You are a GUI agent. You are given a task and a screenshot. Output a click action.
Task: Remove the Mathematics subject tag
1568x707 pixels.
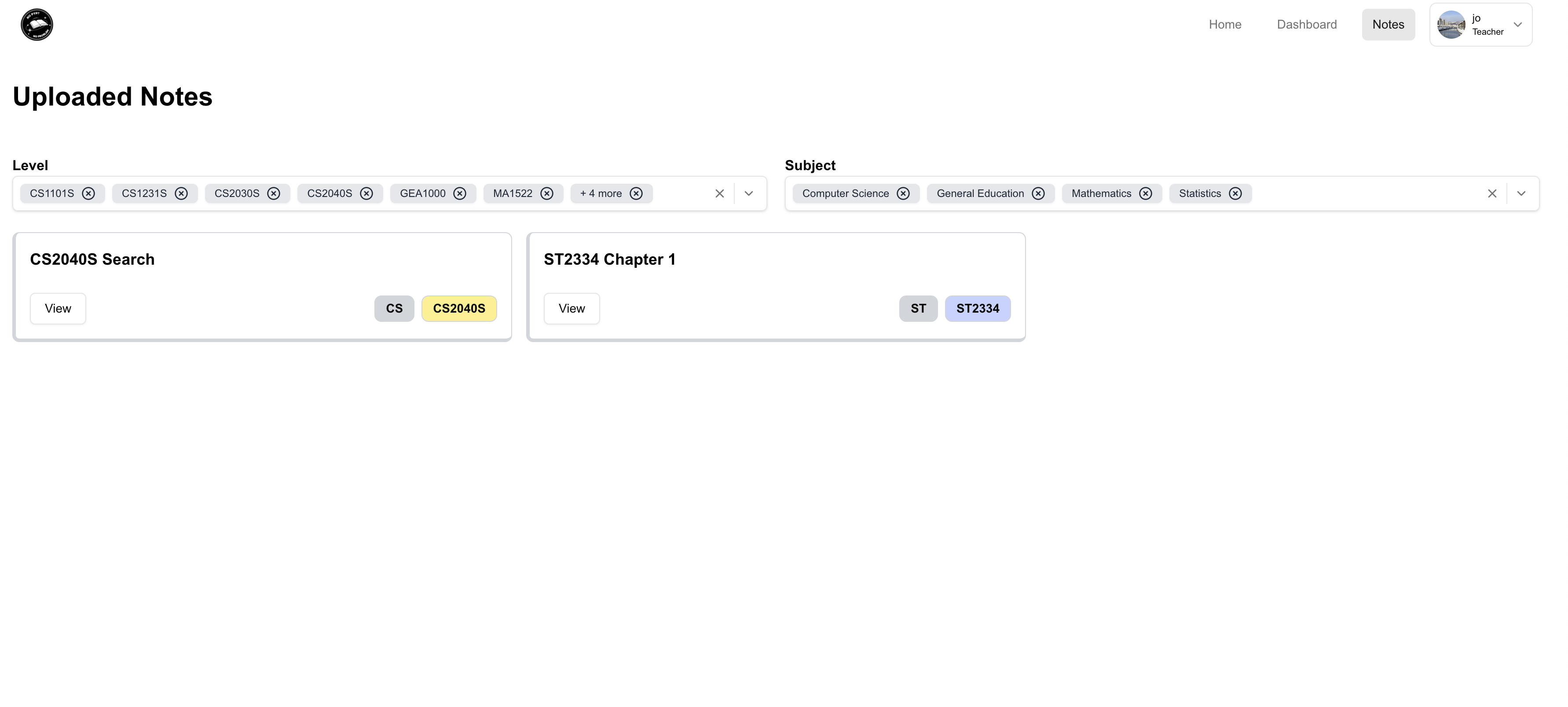click(1146, 193)
